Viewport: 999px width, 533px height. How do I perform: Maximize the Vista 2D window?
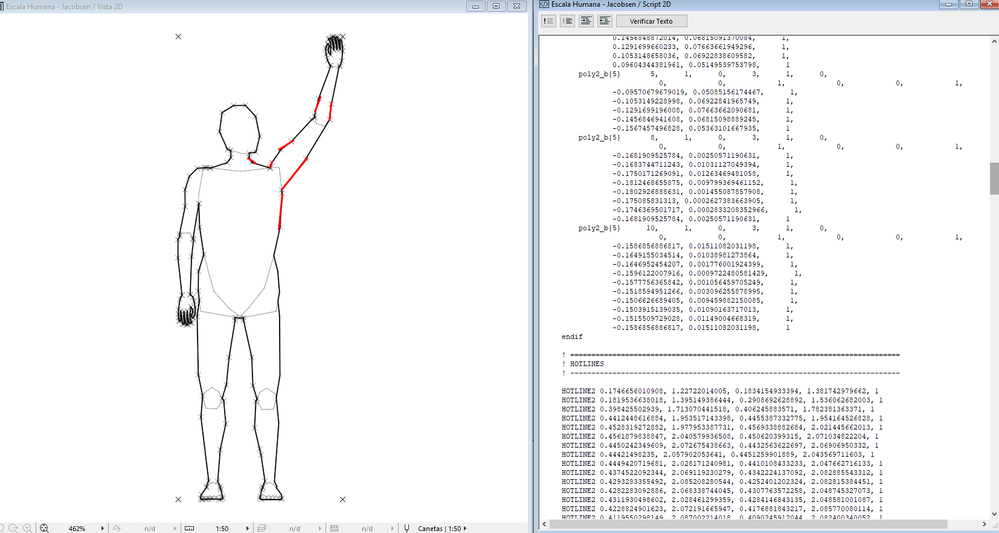496,6
